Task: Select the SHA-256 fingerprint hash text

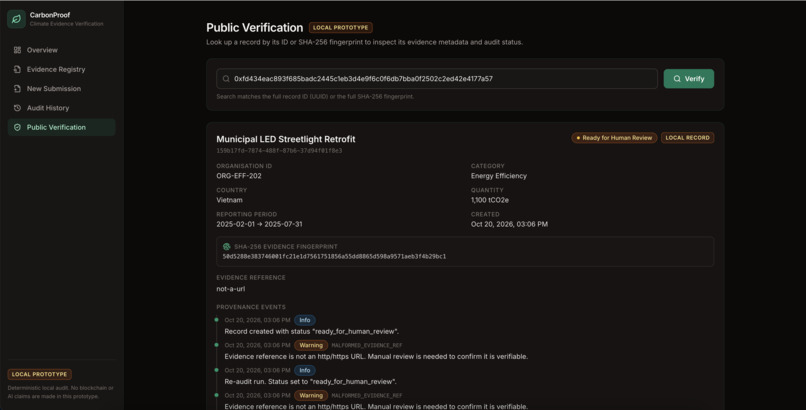Action: tap(334, 256)
